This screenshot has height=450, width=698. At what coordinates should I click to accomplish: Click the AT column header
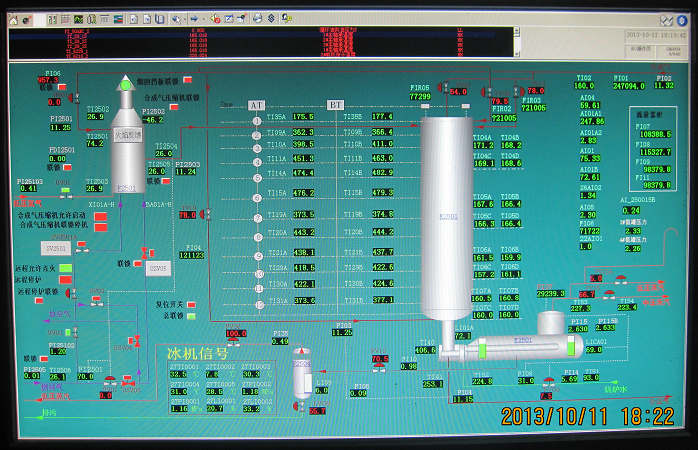256,105
